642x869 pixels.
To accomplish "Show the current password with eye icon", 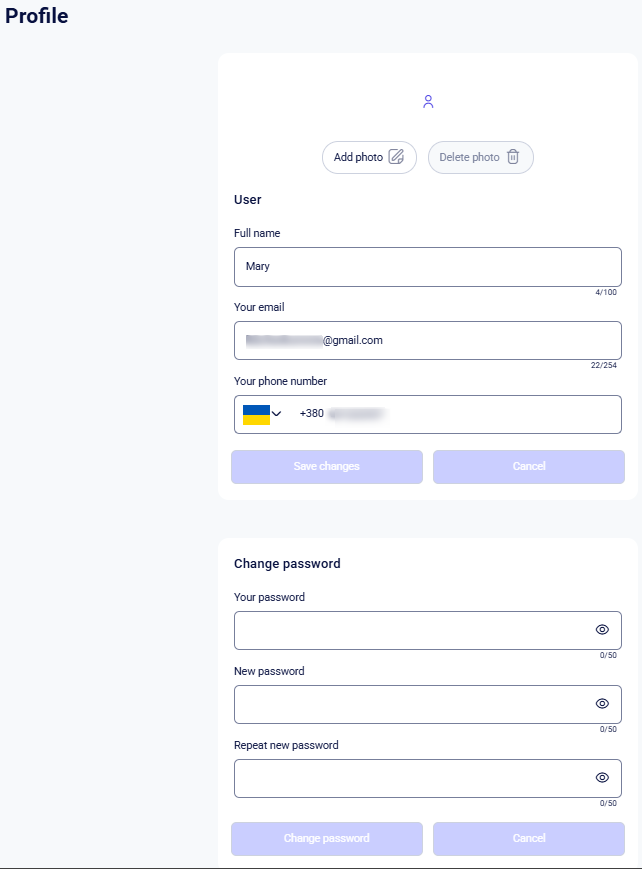I will click(x=602, y=630).
